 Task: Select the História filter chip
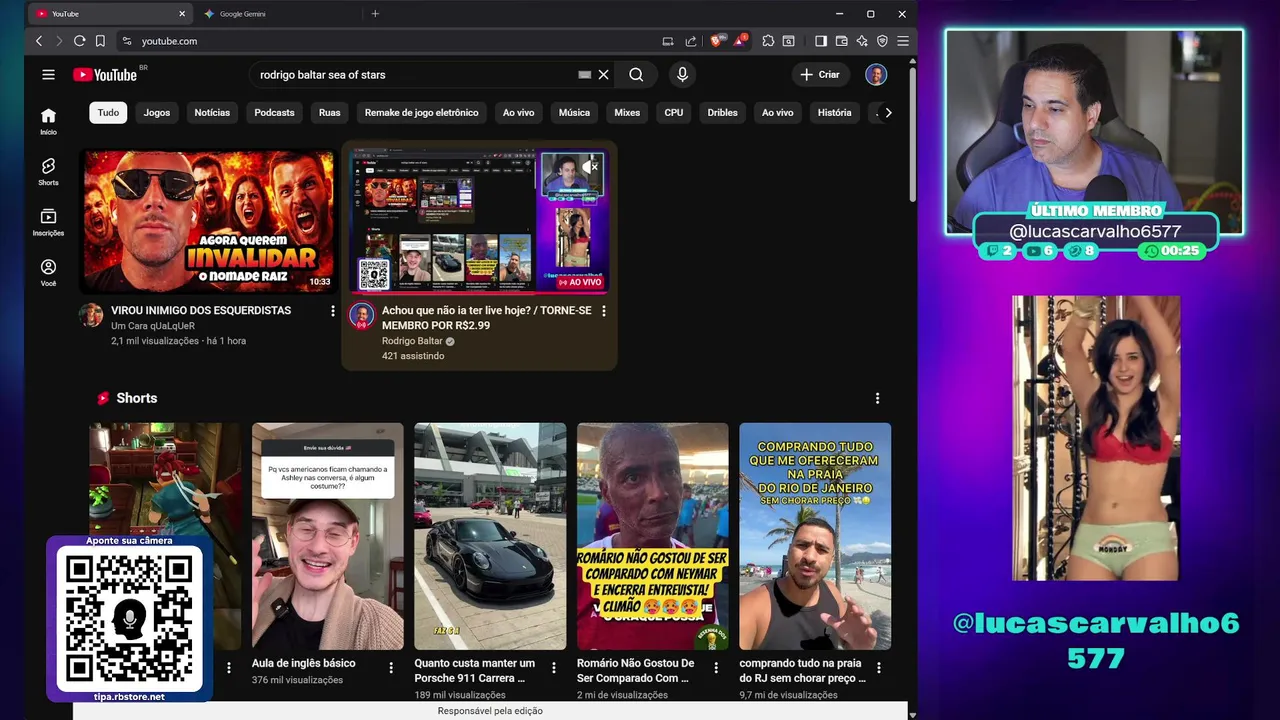pyautogui.click(x=834, y=112)
